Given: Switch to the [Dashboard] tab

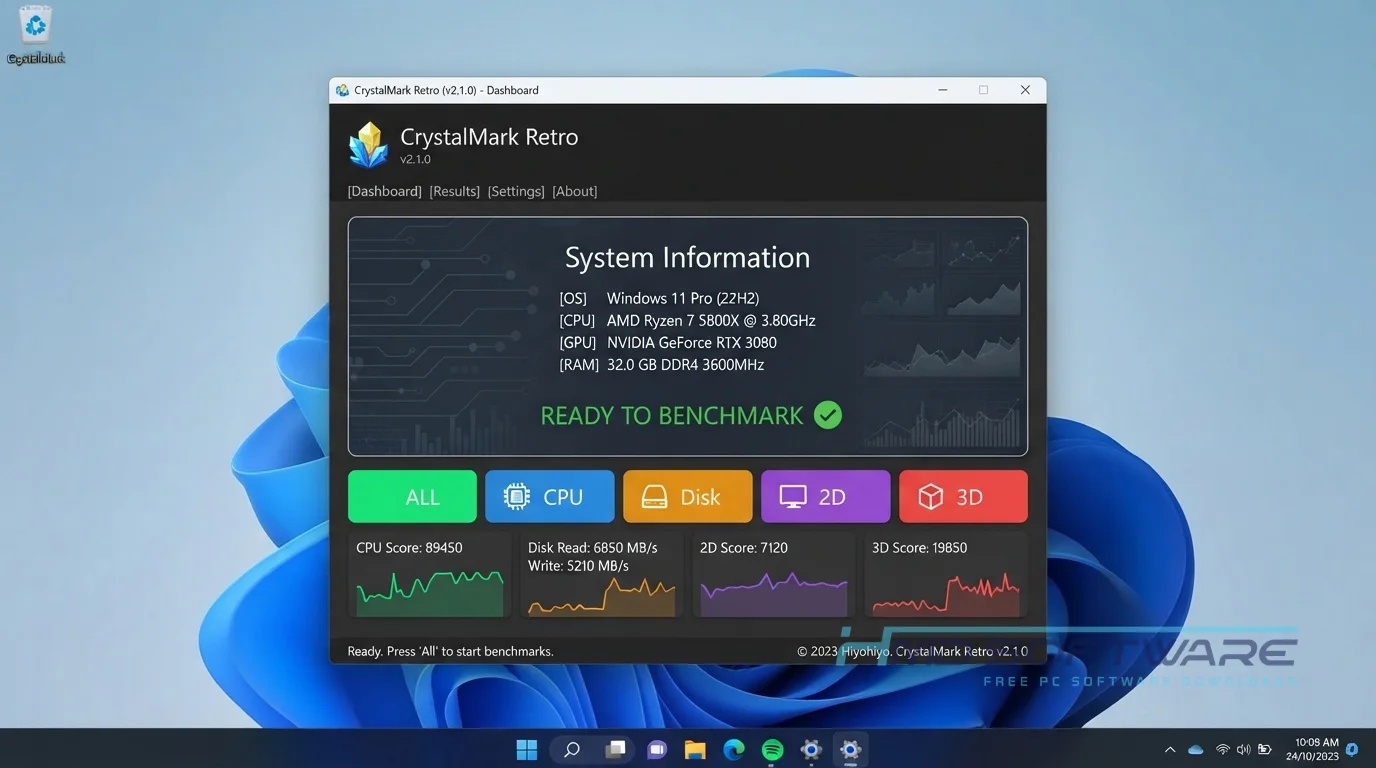Looking at the screenshot, I should coord(384,191).
